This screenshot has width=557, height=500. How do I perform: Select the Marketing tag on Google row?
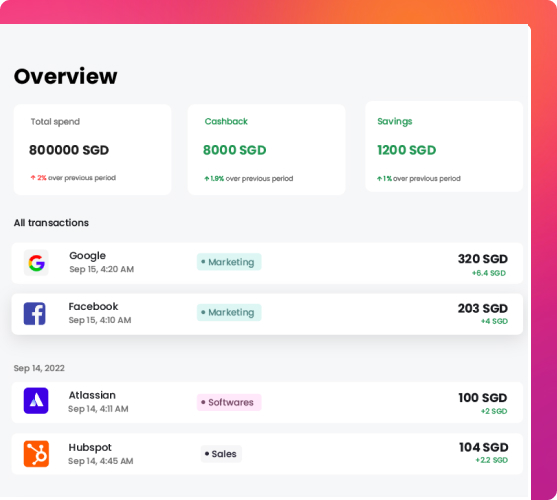229,262
